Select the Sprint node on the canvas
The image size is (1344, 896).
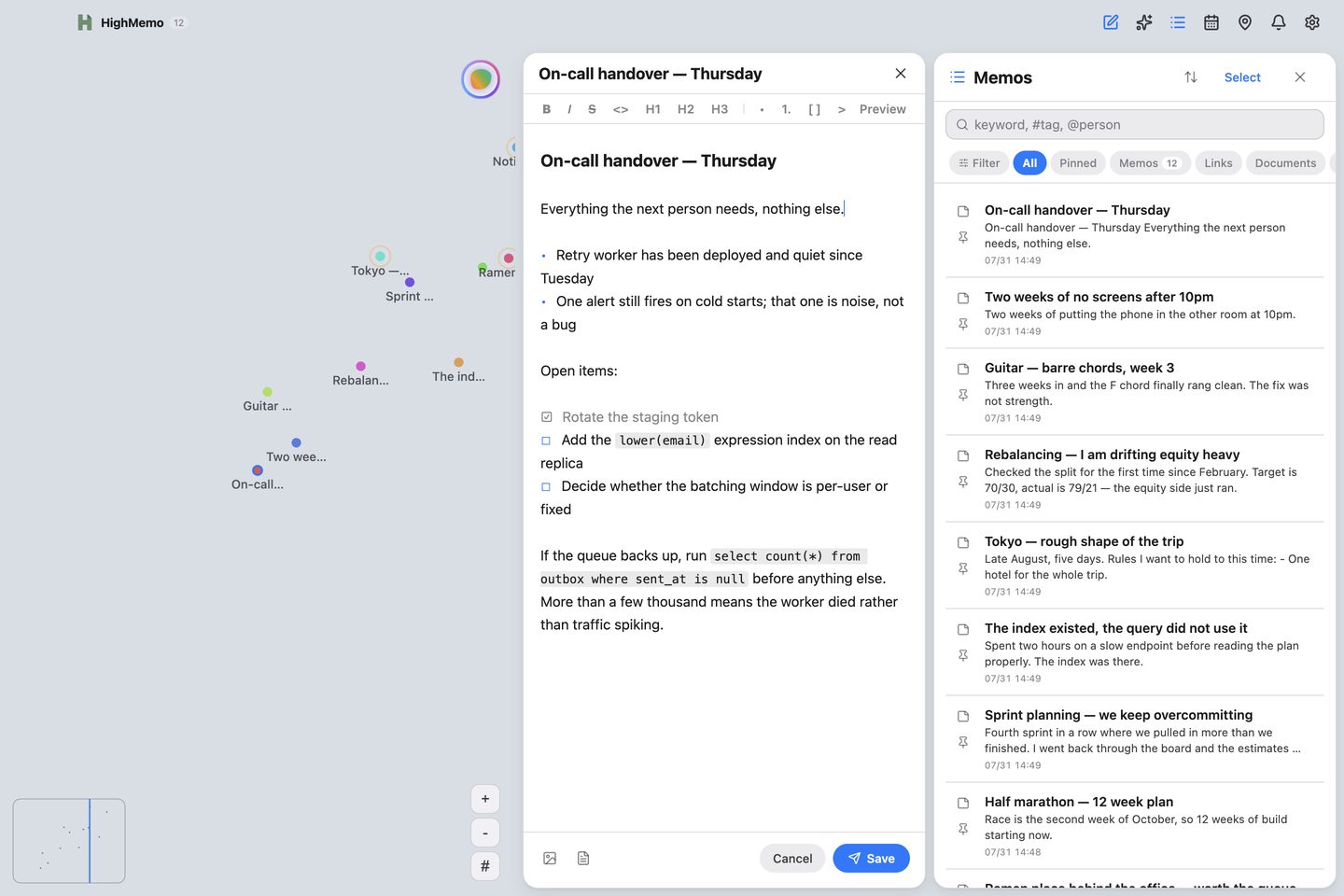pos(410,282)
